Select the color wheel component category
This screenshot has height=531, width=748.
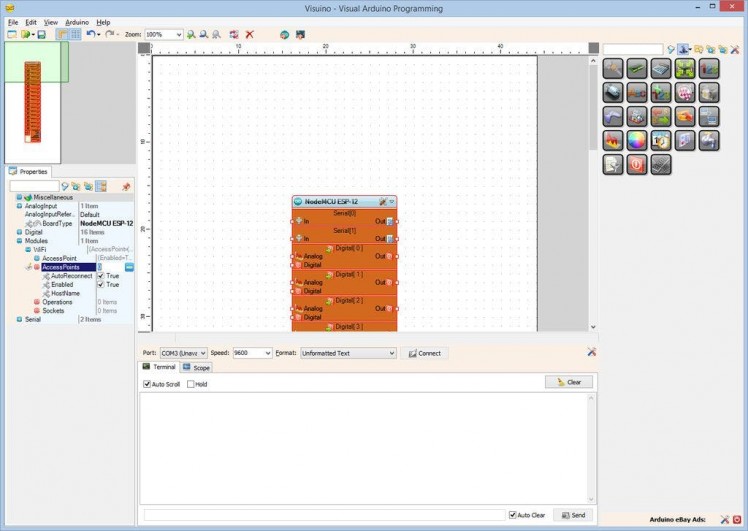coord(636,141)
